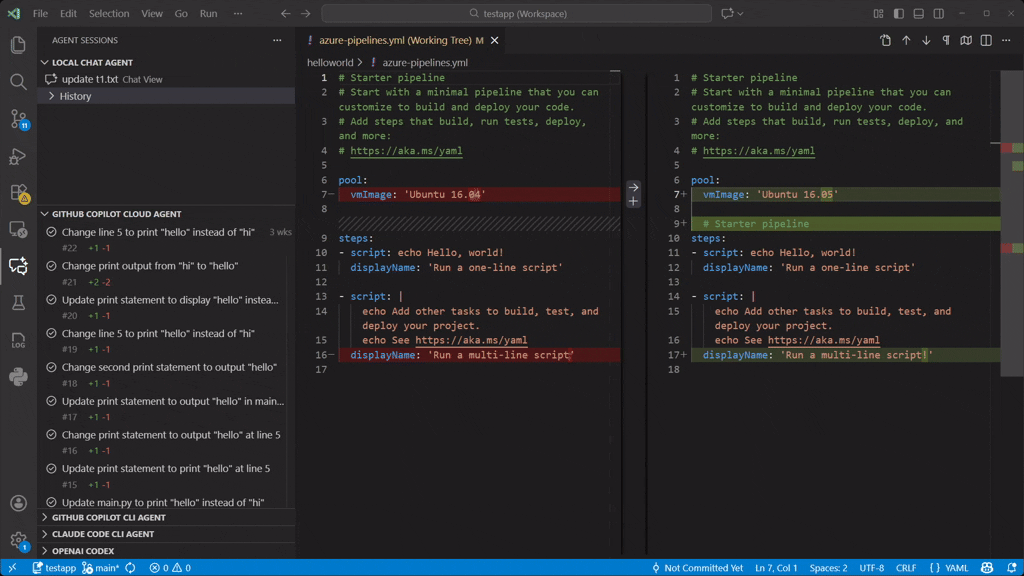Toggle the Primary Side Bar visibility

coord(899,13)
